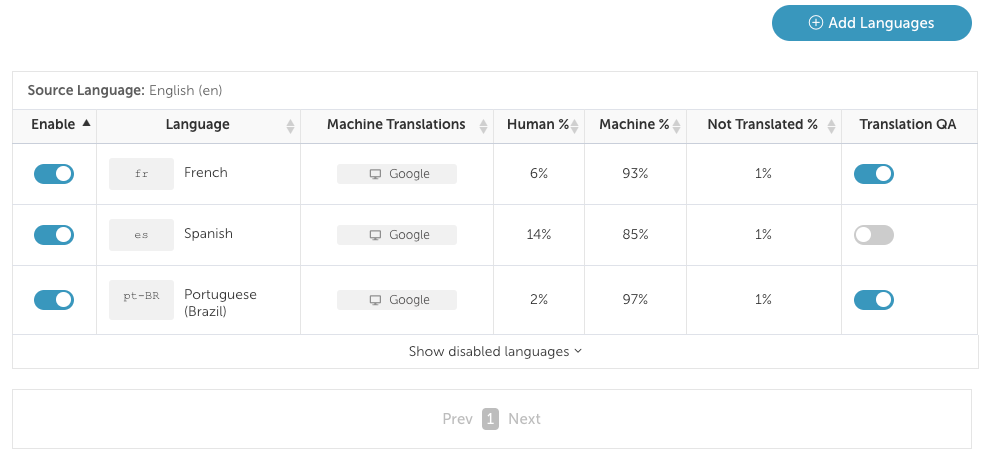Viewport: 986px width, 457px height.
Task: Sort by Machine Translations column arrows
Action: 484,126
